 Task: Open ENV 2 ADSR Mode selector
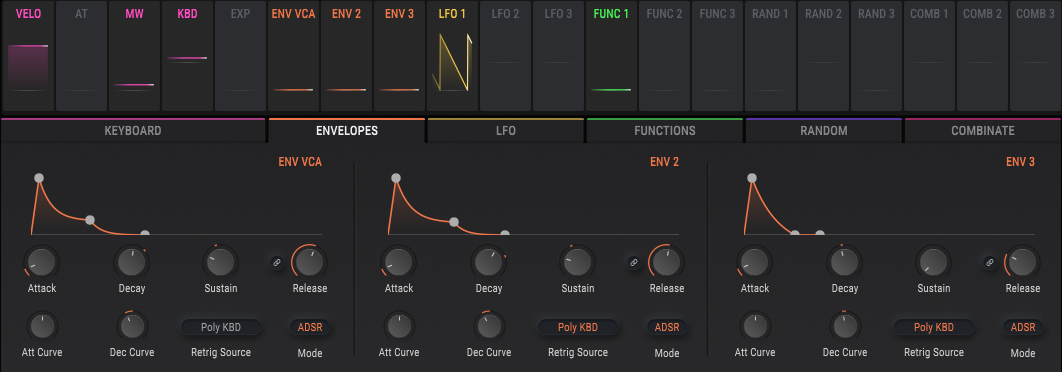pos(667,327)
